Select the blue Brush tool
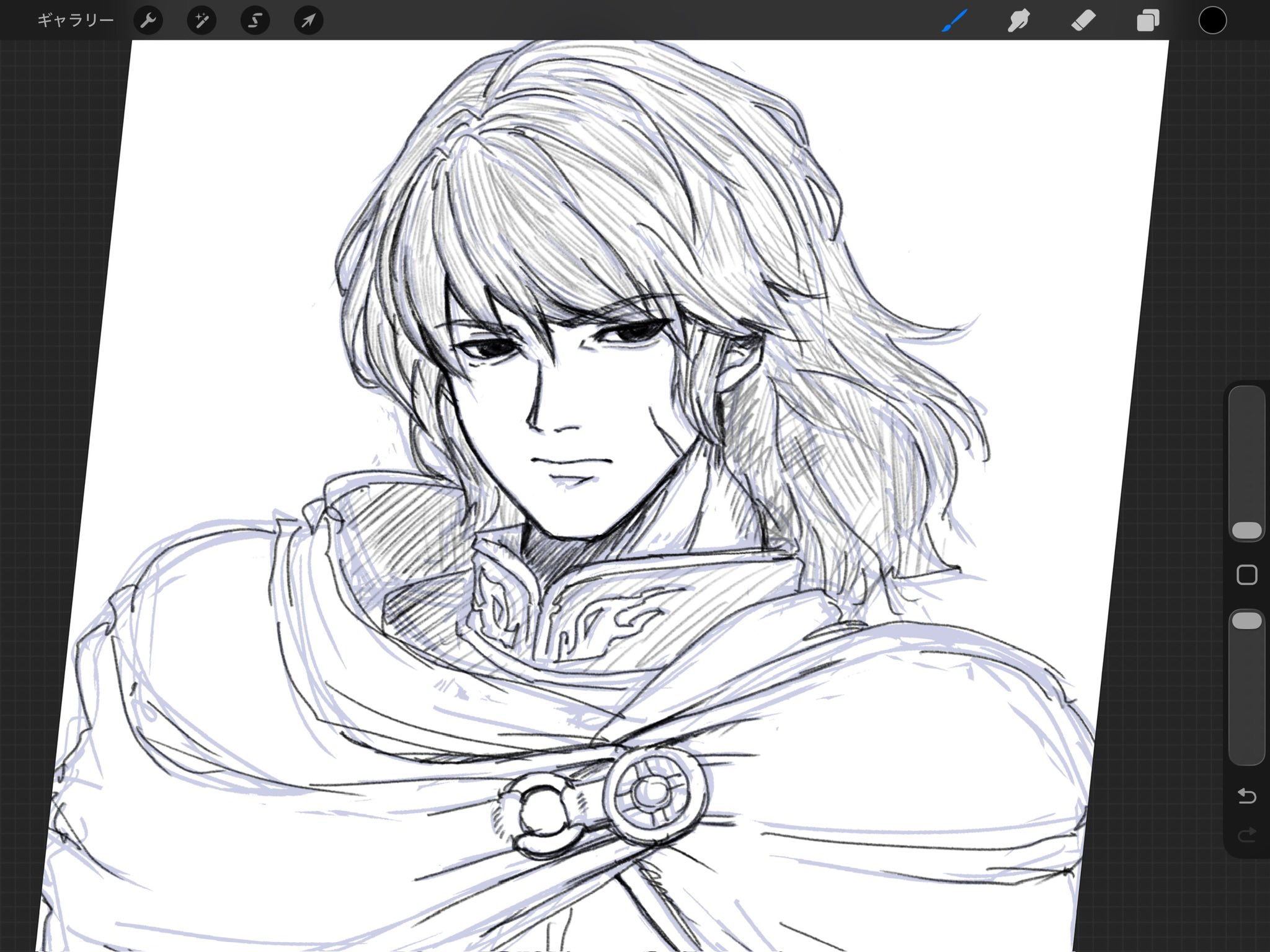The width and height of the screenshot is (1270, 952). pyautogui.click(x=954, y=20)
